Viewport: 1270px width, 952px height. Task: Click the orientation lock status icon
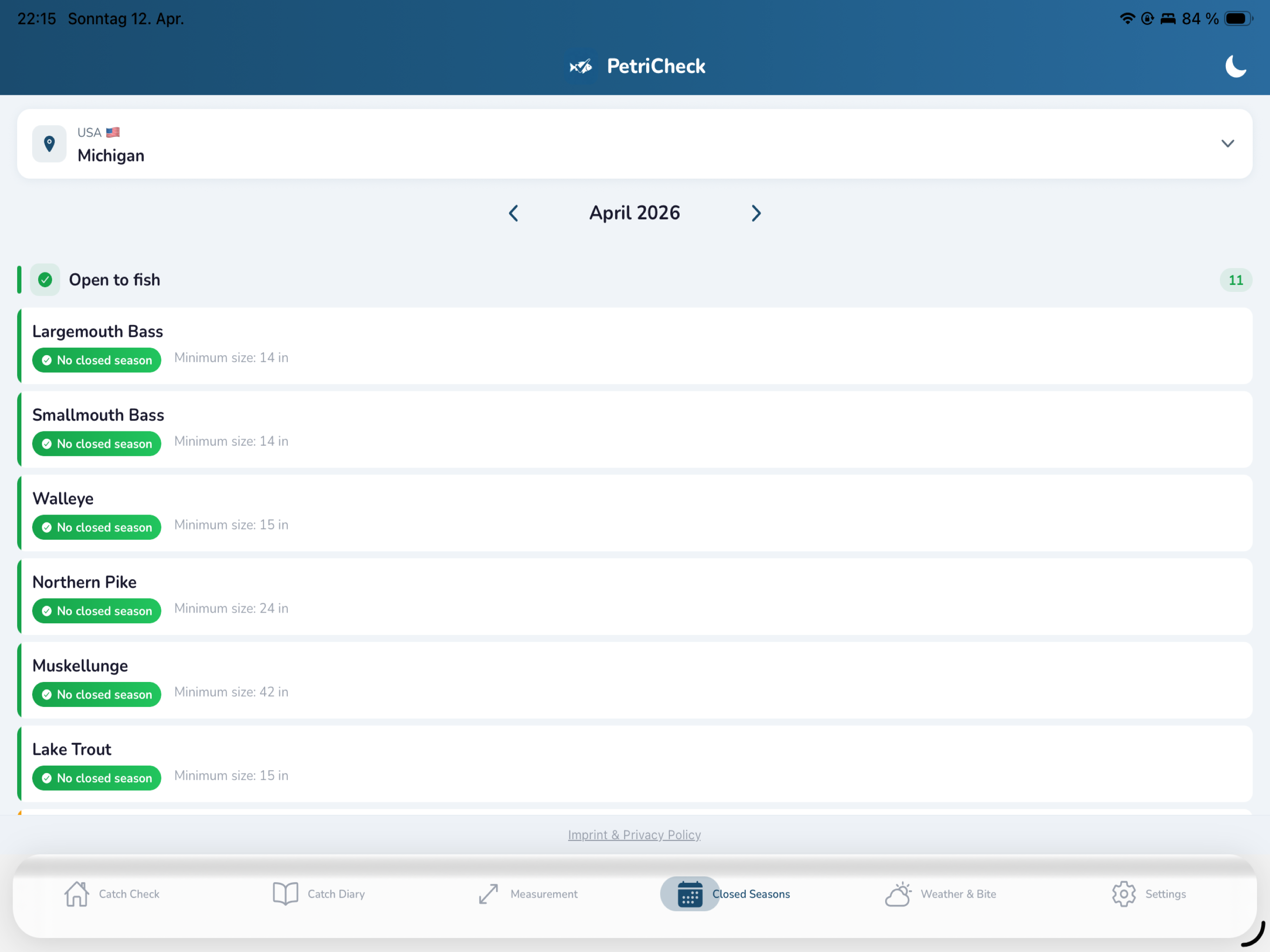1147,19
